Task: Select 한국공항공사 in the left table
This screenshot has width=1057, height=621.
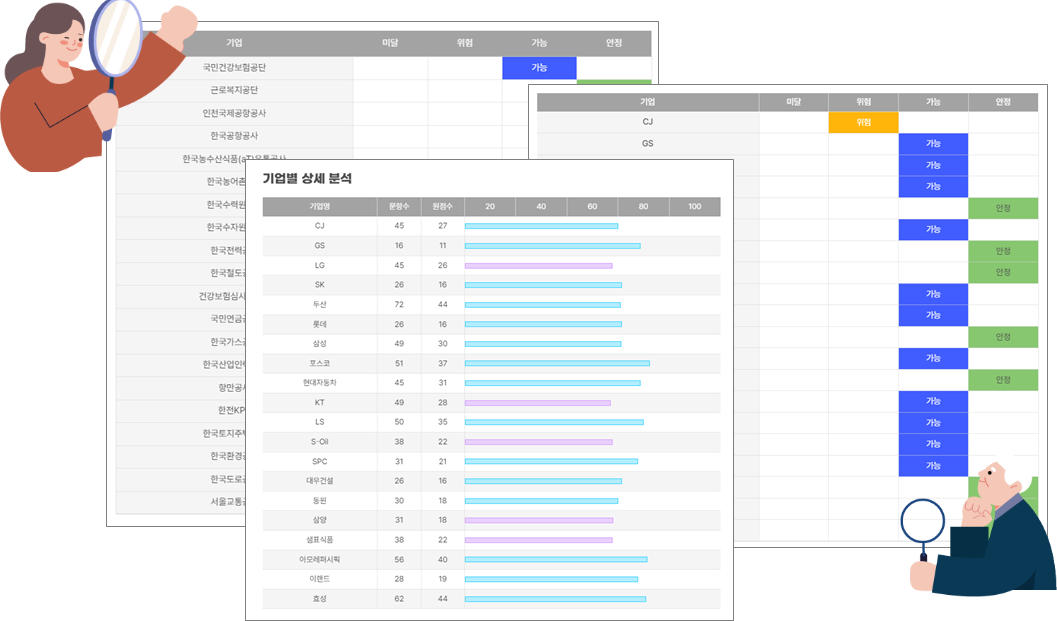Action: click(234, 136)
